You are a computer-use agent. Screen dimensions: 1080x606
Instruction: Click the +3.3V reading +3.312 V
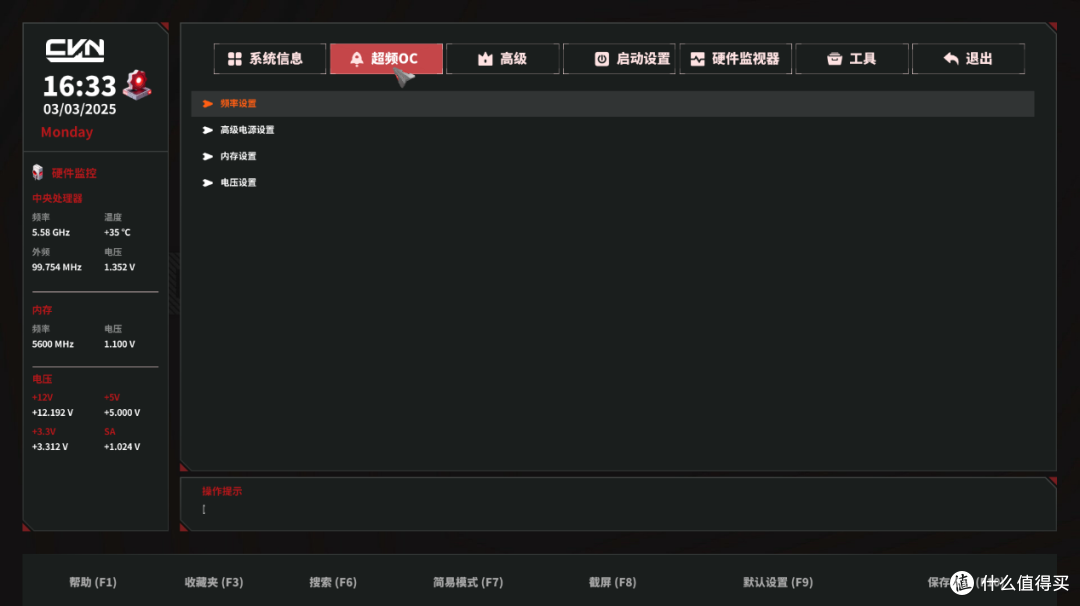50,447
